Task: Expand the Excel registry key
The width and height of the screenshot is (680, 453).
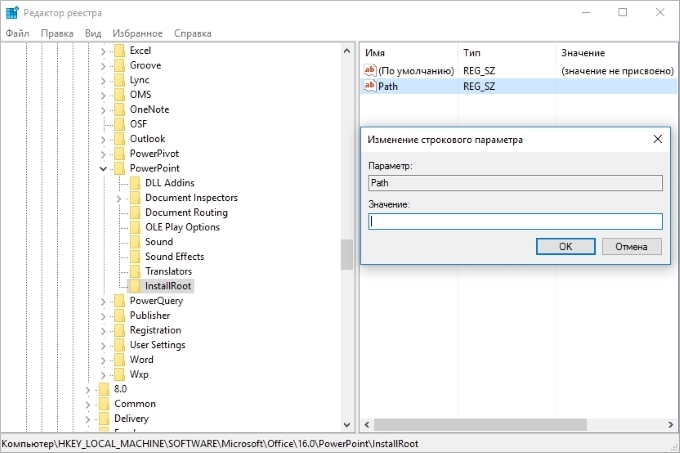Action: [x=103, y=51]
